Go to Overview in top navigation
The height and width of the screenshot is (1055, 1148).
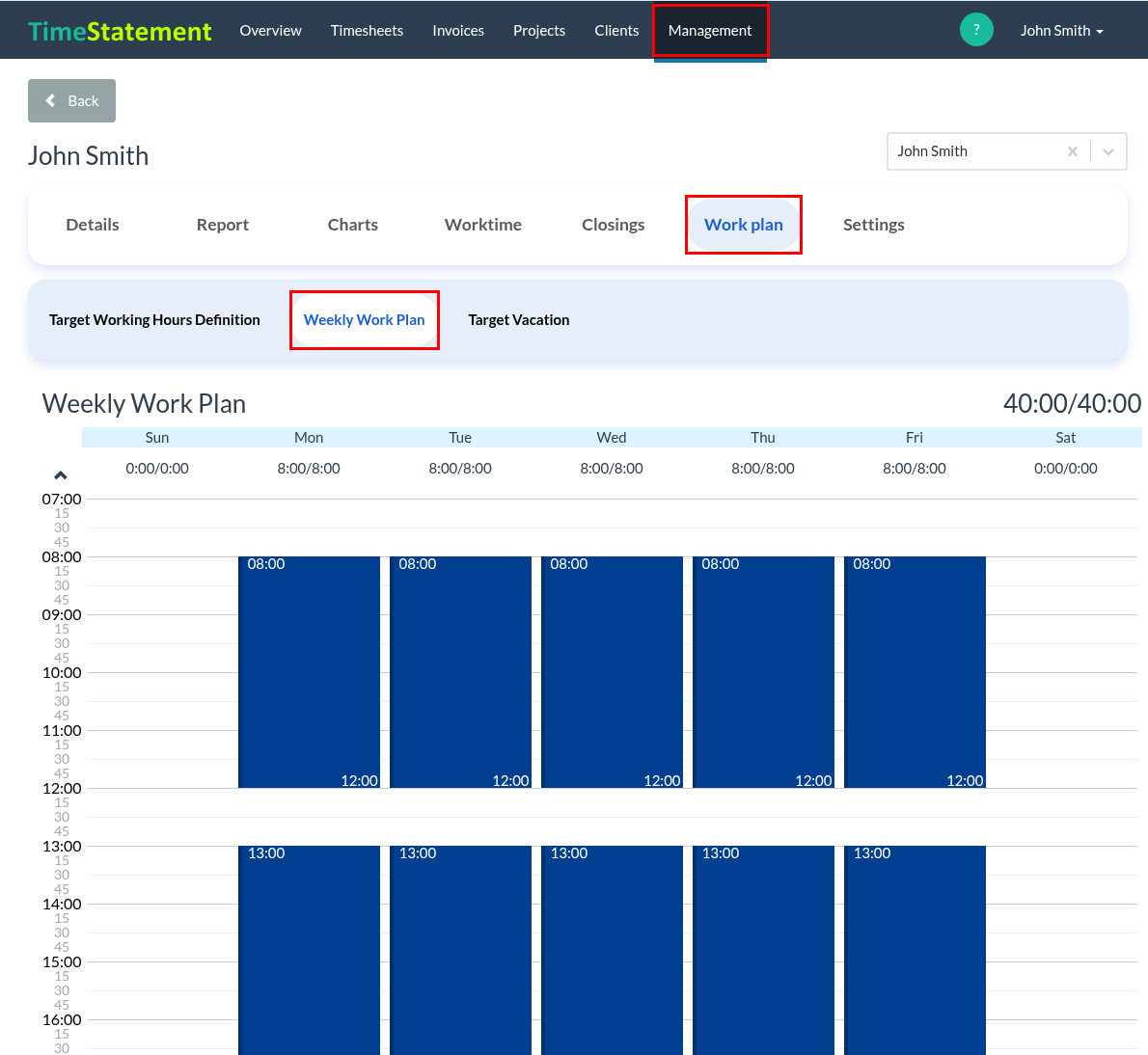[x=270, y=31]
